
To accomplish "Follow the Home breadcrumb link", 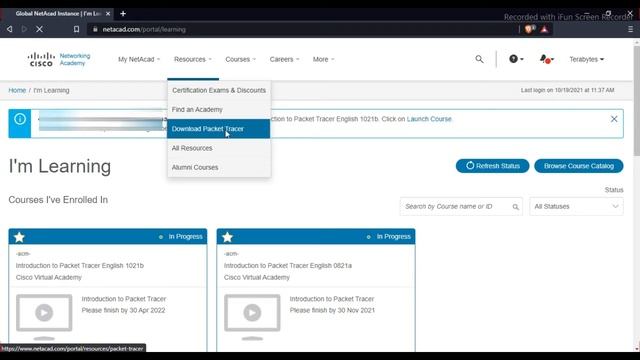I will coord(17,90).
